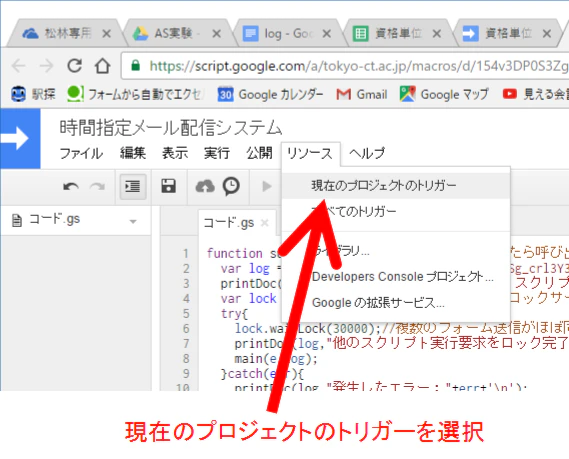Viewport: 569px width, 459px height.
Task: Open the ファイル menu
Action: pos(81,153)
